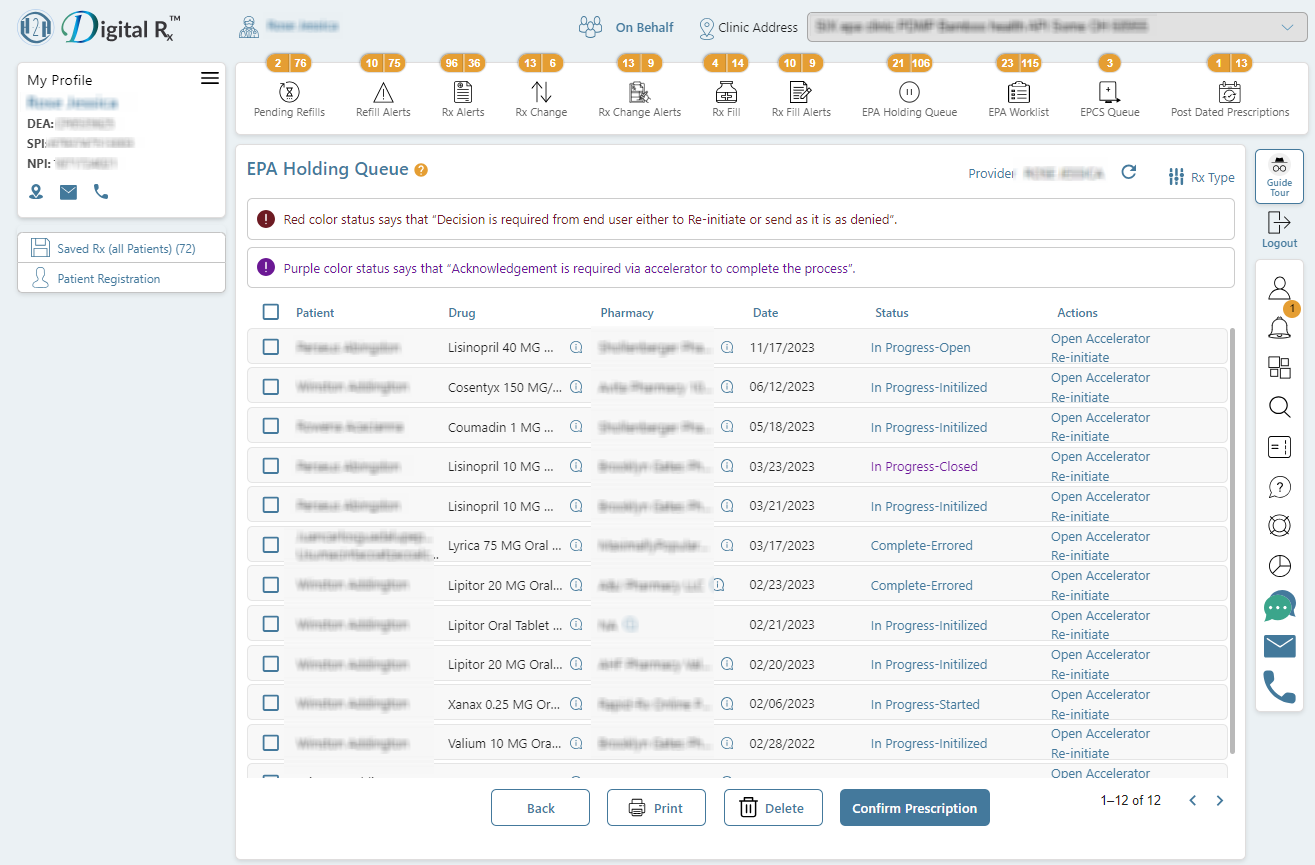Open the My Profile hamburger menu
Screen dimensions: 1315x865
pyautogui.click(x=209, y=78)
